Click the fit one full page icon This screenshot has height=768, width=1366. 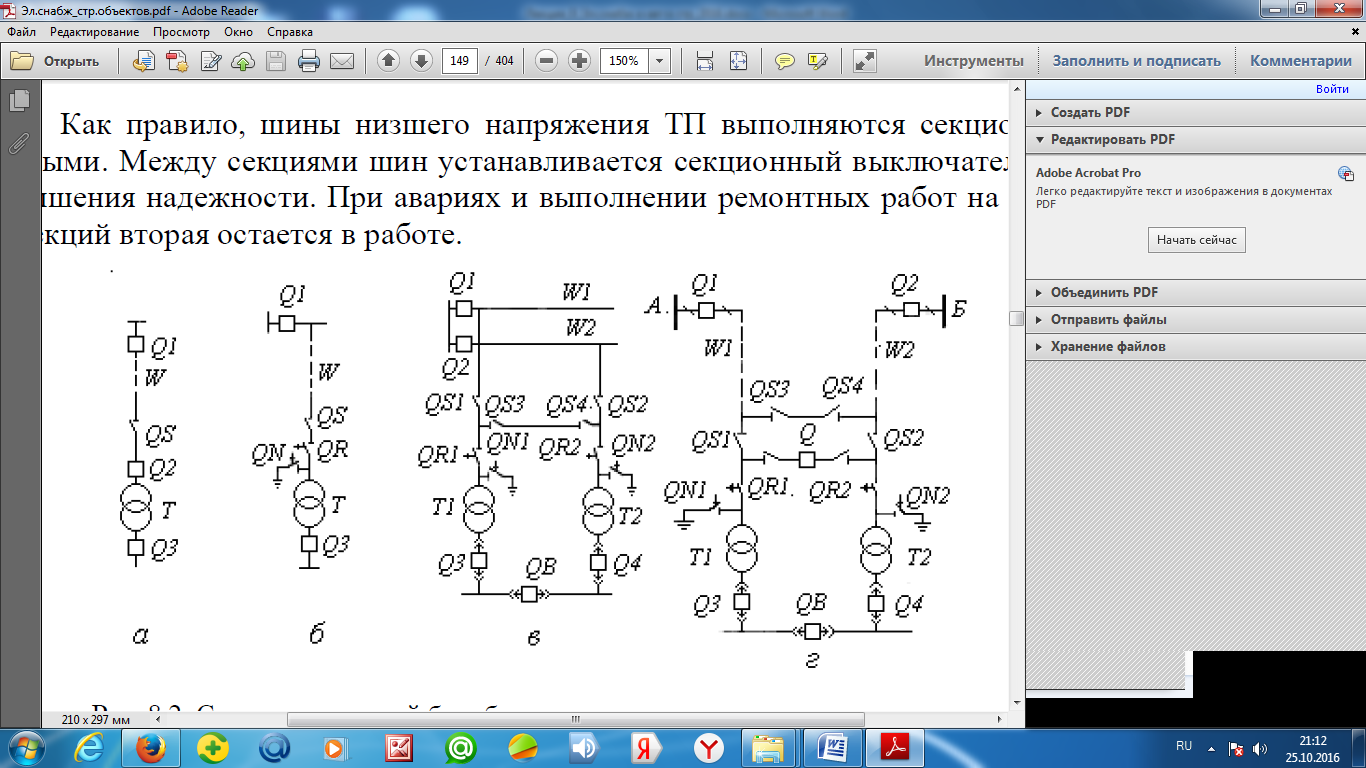coord(738,61)
